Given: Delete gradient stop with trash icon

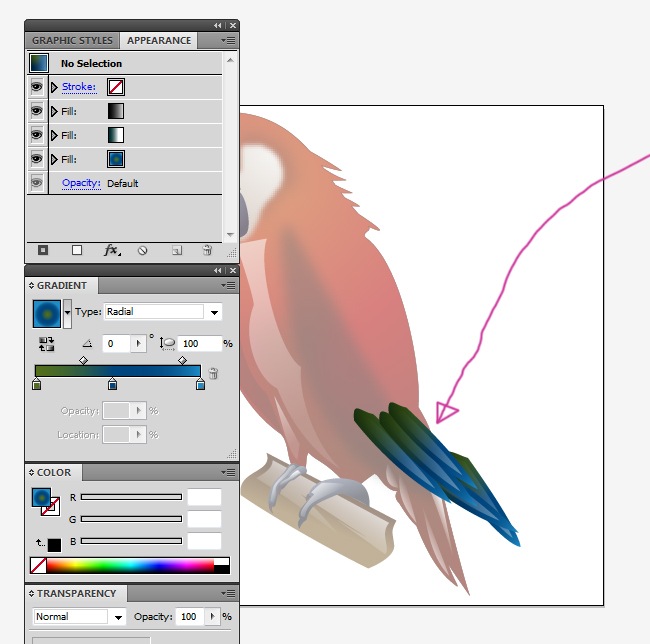Looking at the screenshot, I should click(213, 373).
